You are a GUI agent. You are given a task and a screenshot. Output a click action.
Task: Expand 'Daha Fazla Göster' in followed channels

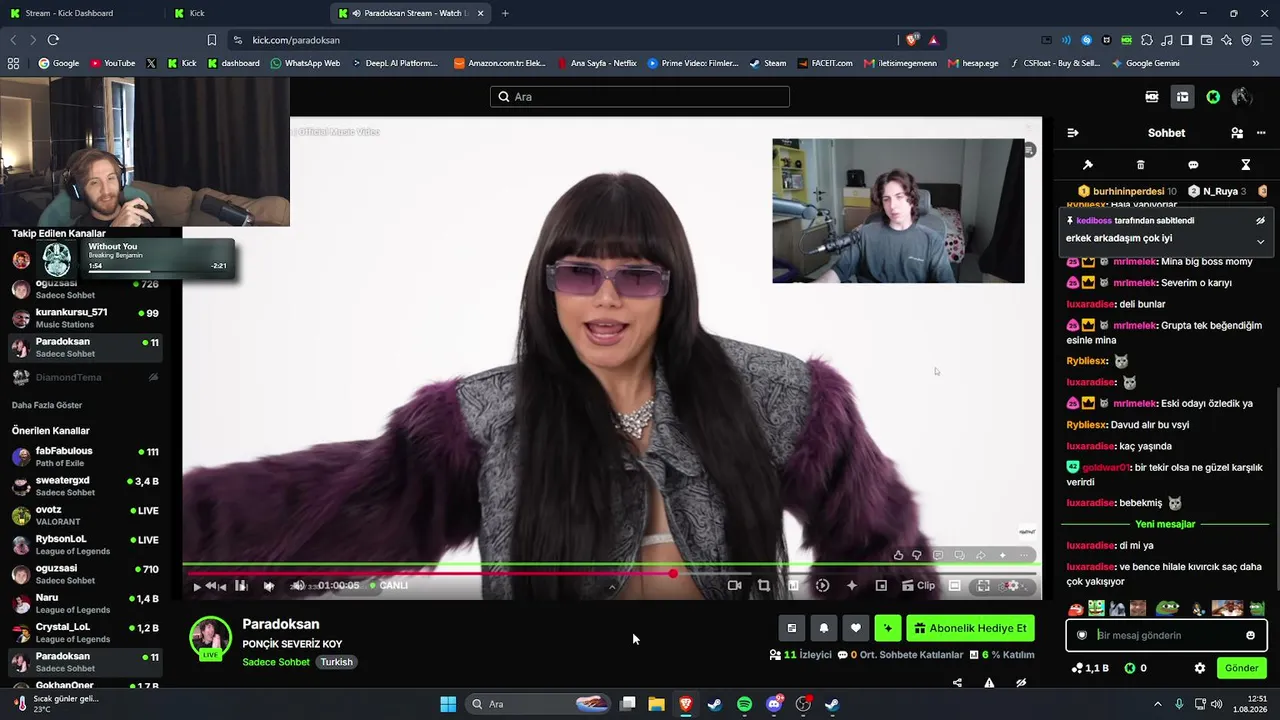coord(47,405)
